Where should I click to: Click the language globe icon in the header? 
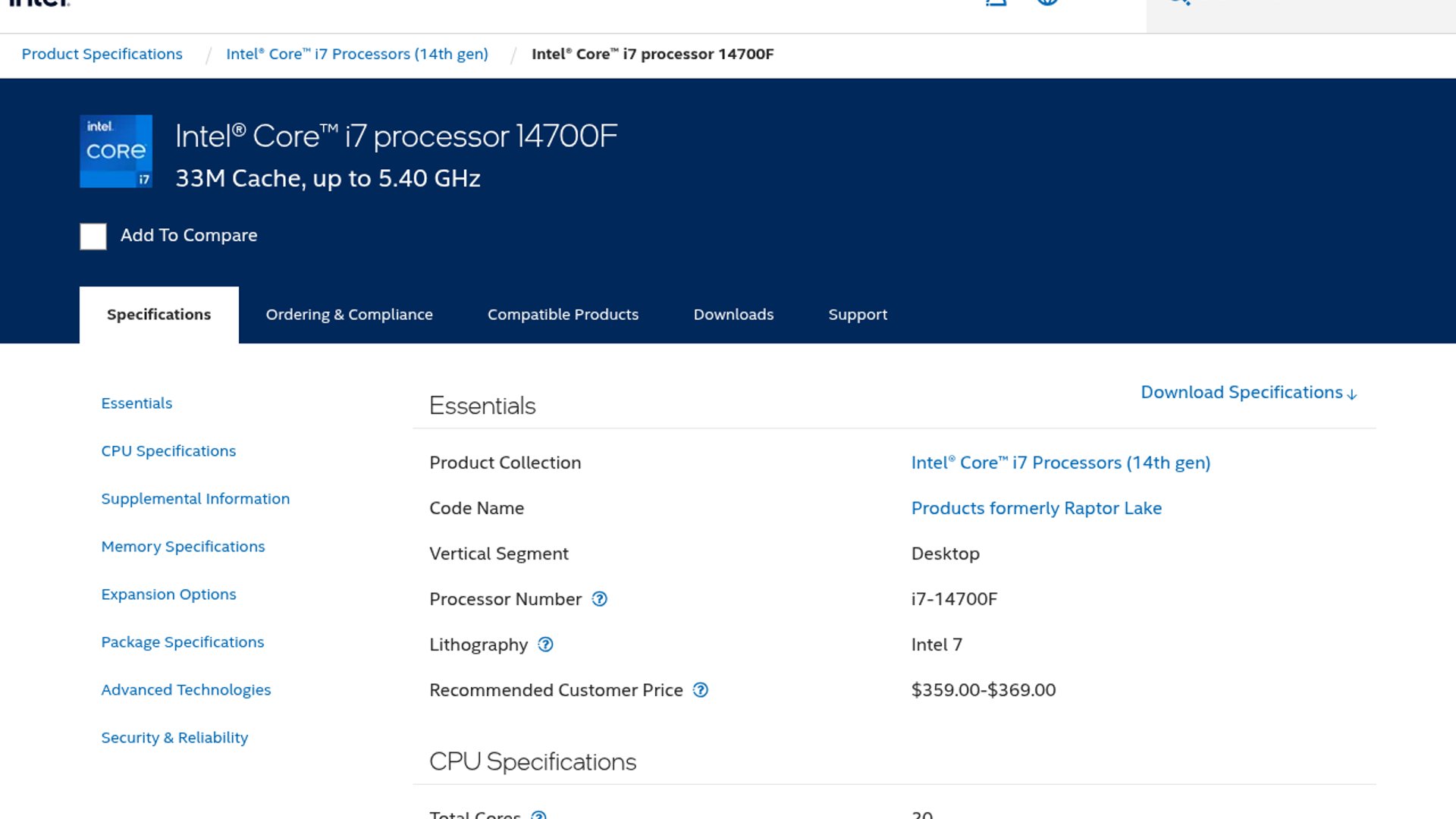(1047, 2)
